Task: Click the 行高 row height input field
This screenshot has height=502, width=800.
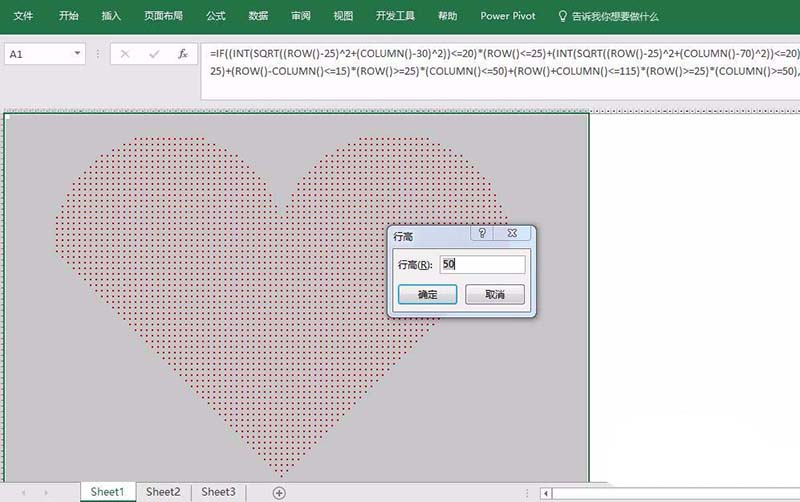Action: pyautogui.click(x=482, y=265)
